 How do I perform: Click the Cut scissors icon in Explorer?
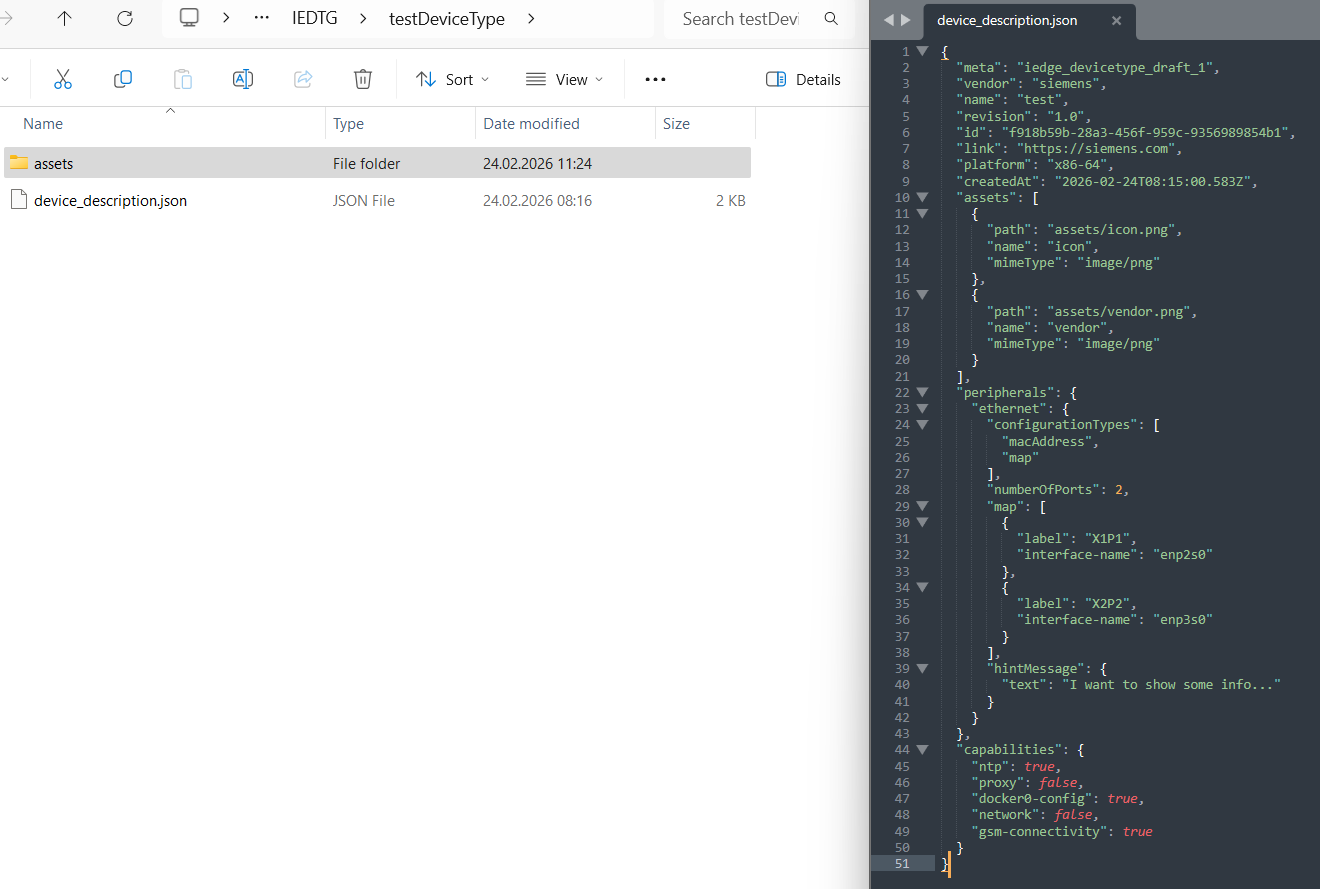coord(63,79)
